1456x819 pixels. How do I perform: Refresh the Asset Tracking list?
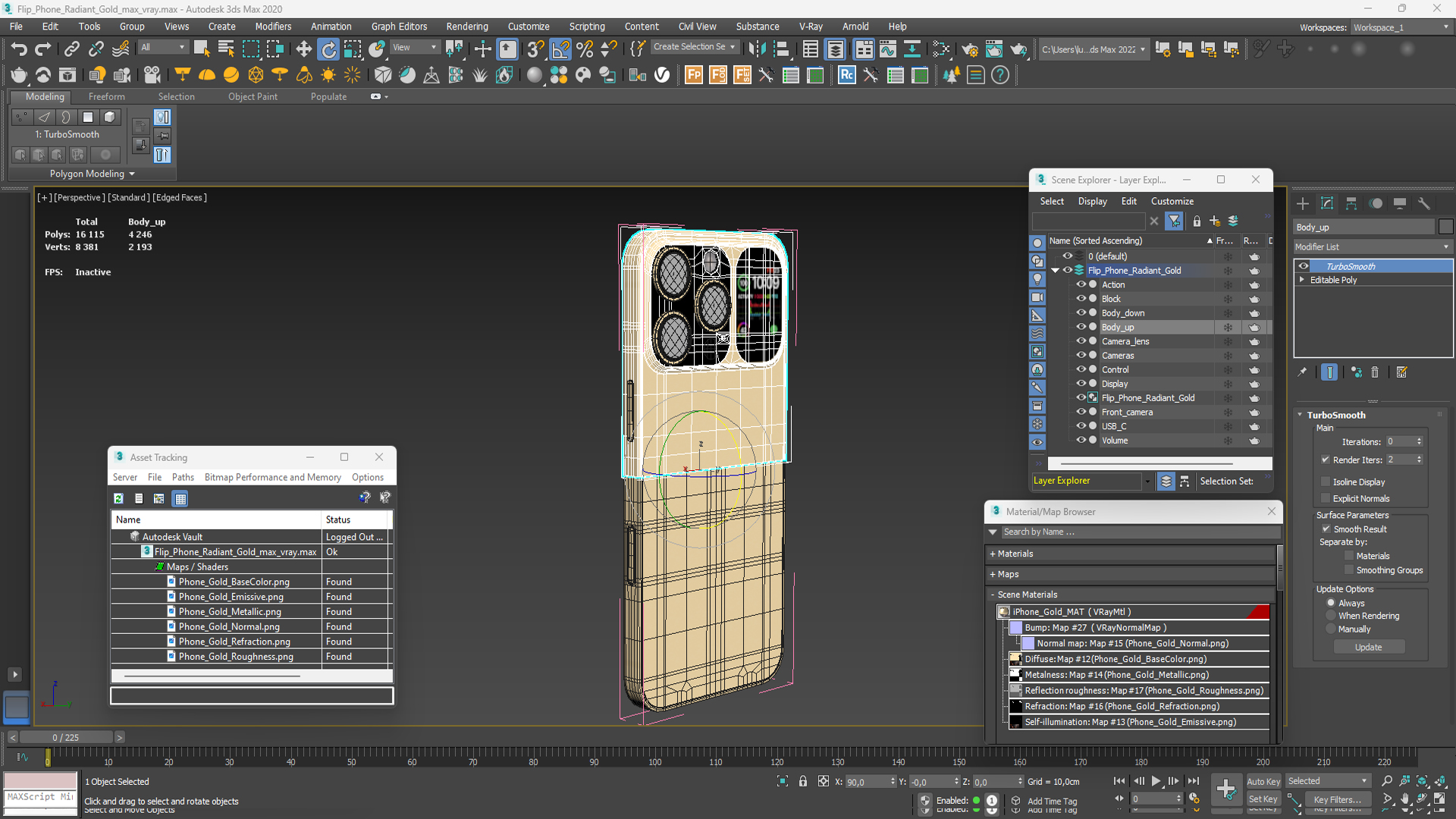pyautogui.click(x=118, y=498)
